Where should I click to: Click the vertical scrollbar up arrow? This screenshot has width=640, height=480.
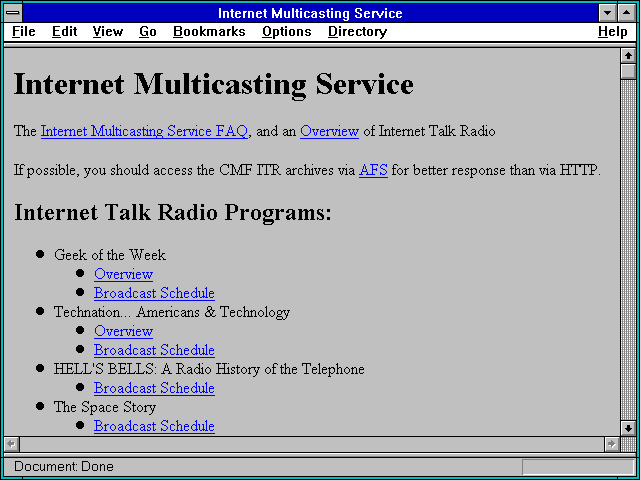point(628,56)
